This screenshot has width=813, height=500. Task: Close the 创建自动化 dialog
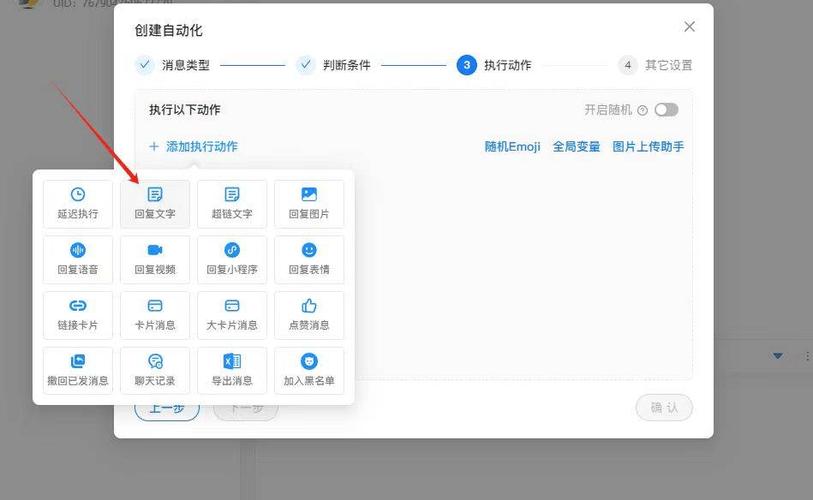tap(689, 26)
